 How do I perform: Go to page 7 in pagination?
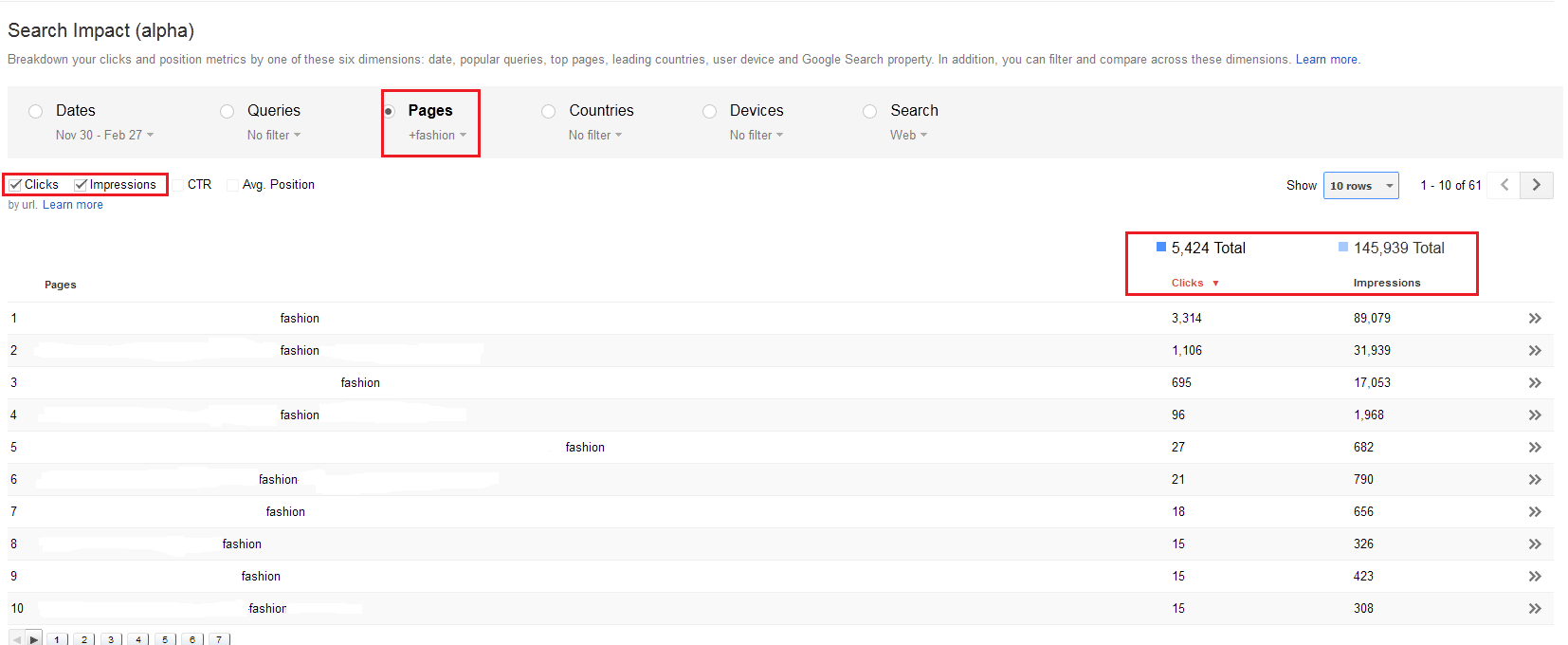219,639
